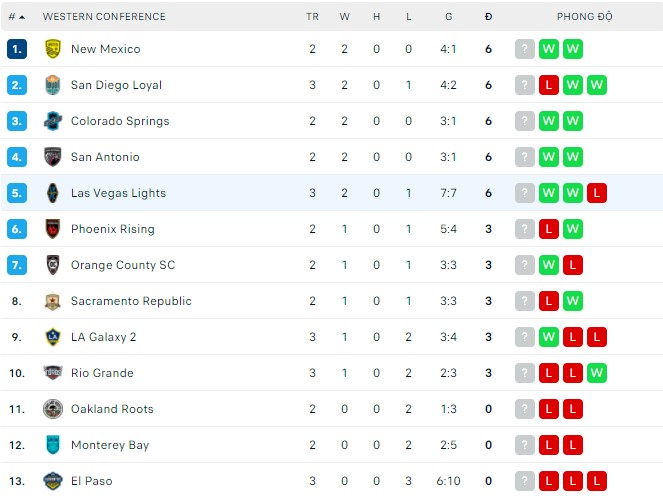Click the El Paso team logo

click(x=53, y=481)
